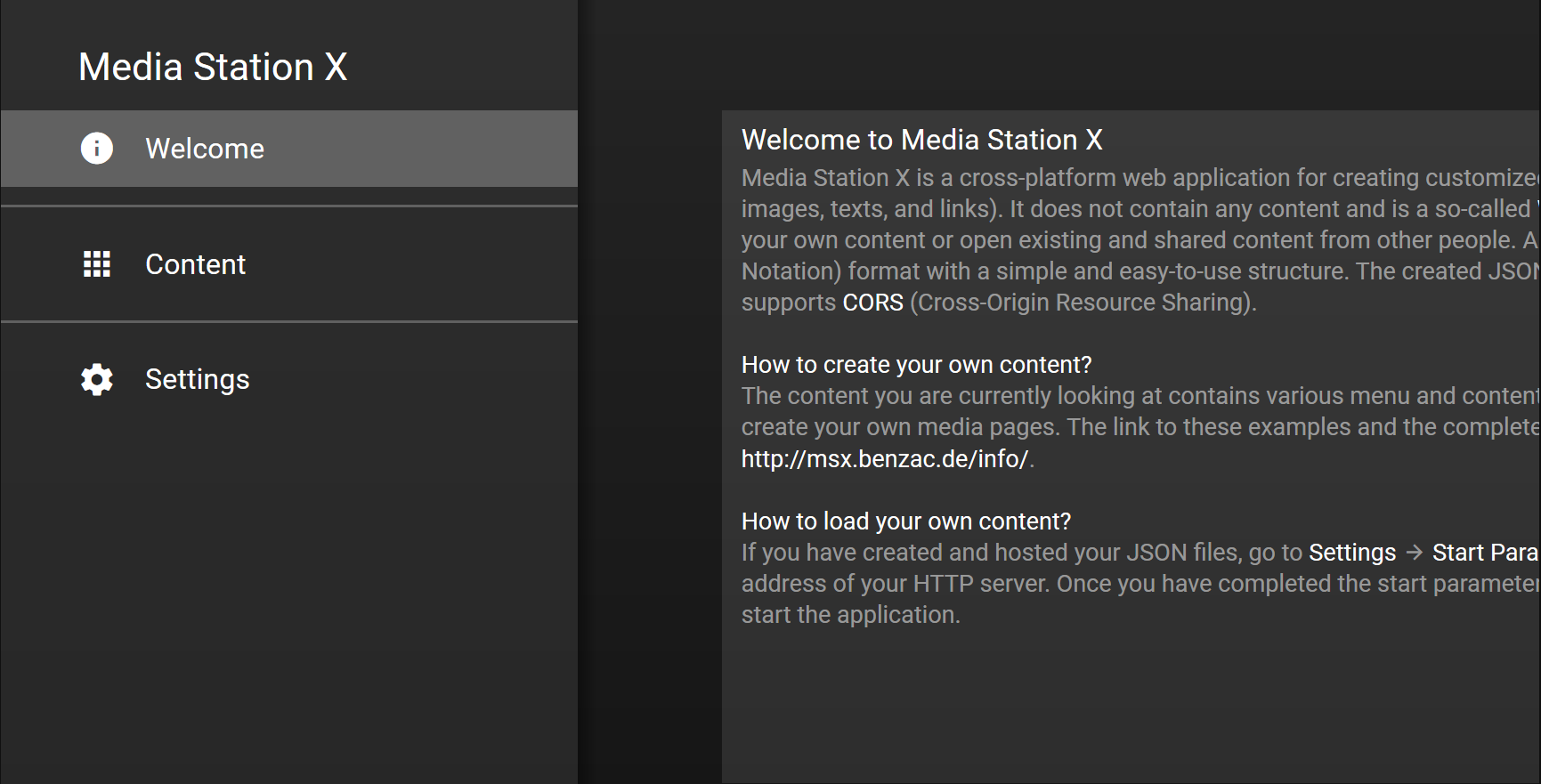1541x784 pixels.
Task: Click the 'start the application.' text line
Action: tap(851, 615)
